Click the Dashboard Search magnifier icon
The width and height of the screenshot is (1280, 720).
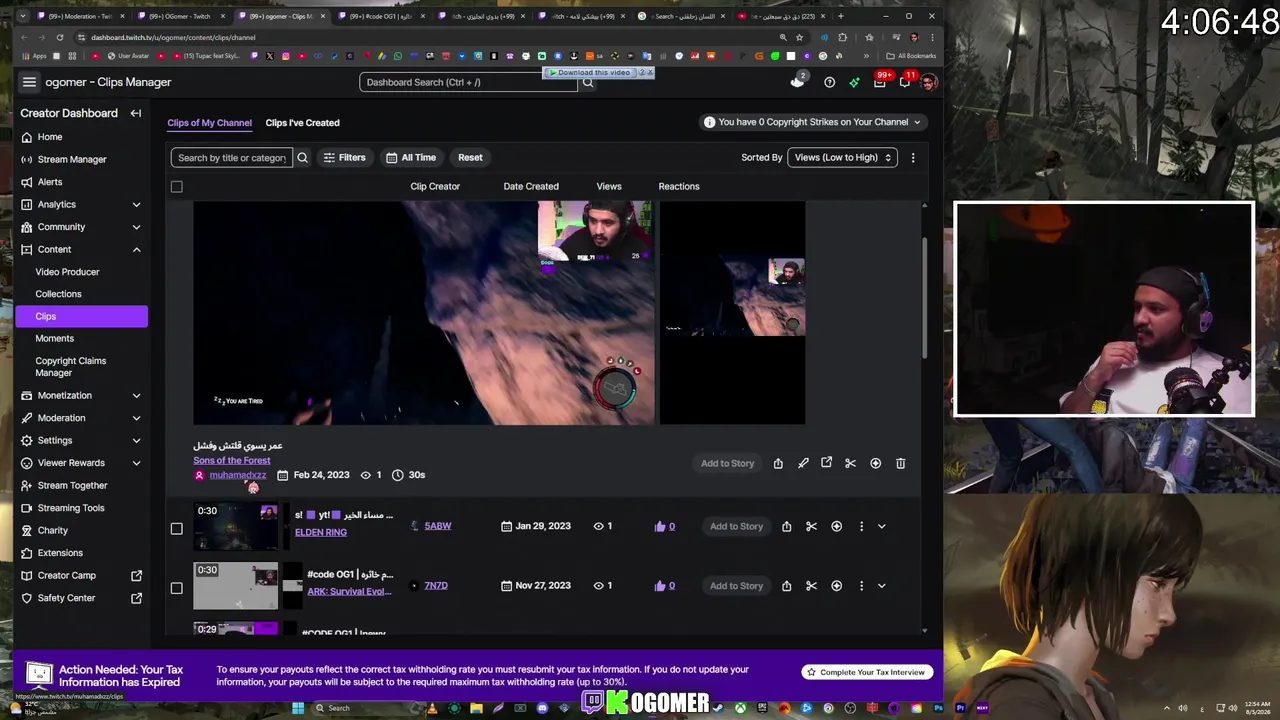click(588, 82)
